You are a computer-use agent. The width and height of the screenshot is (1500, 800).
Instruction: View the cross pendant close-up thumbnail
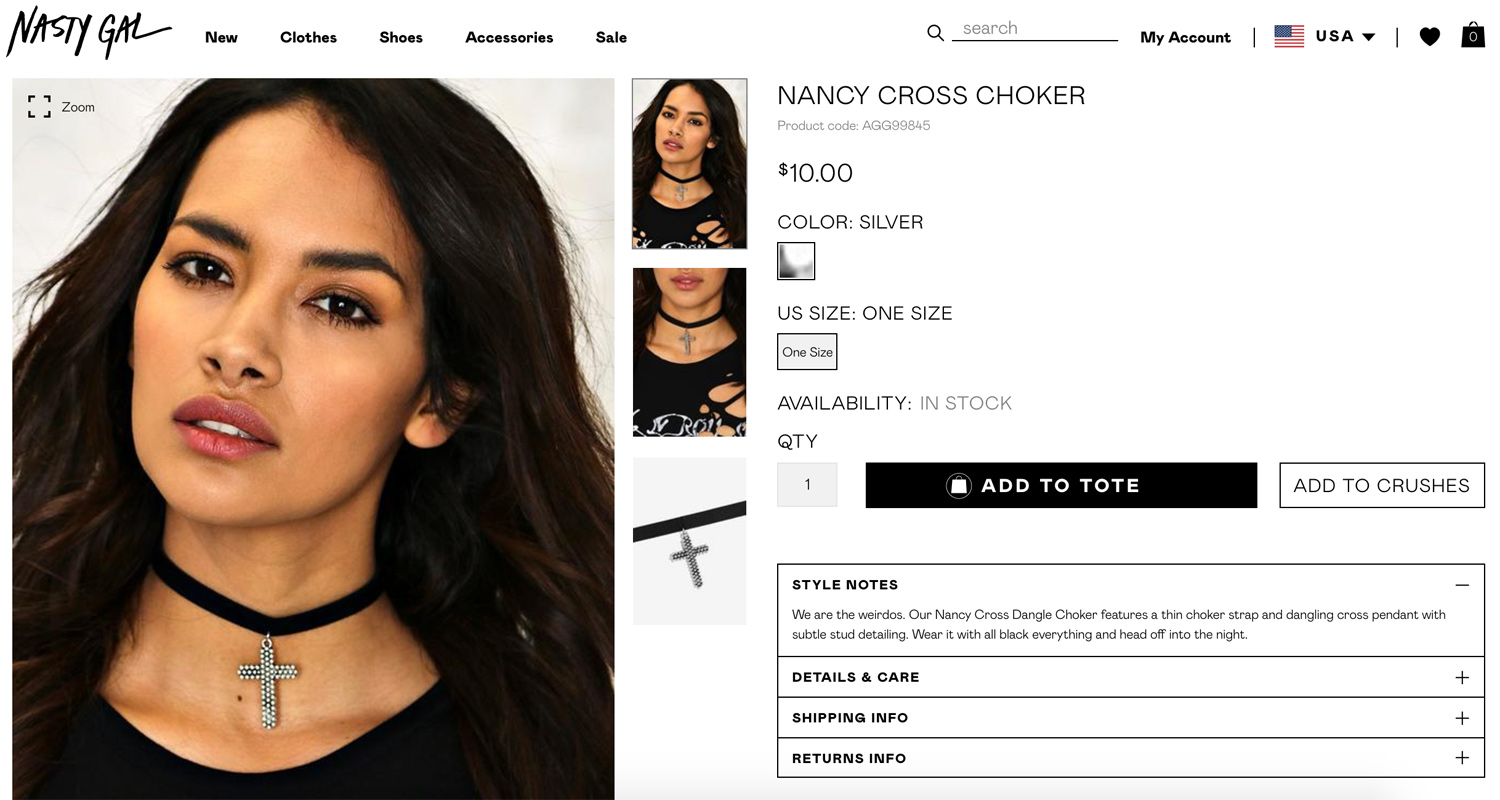[x=689, y=541]
